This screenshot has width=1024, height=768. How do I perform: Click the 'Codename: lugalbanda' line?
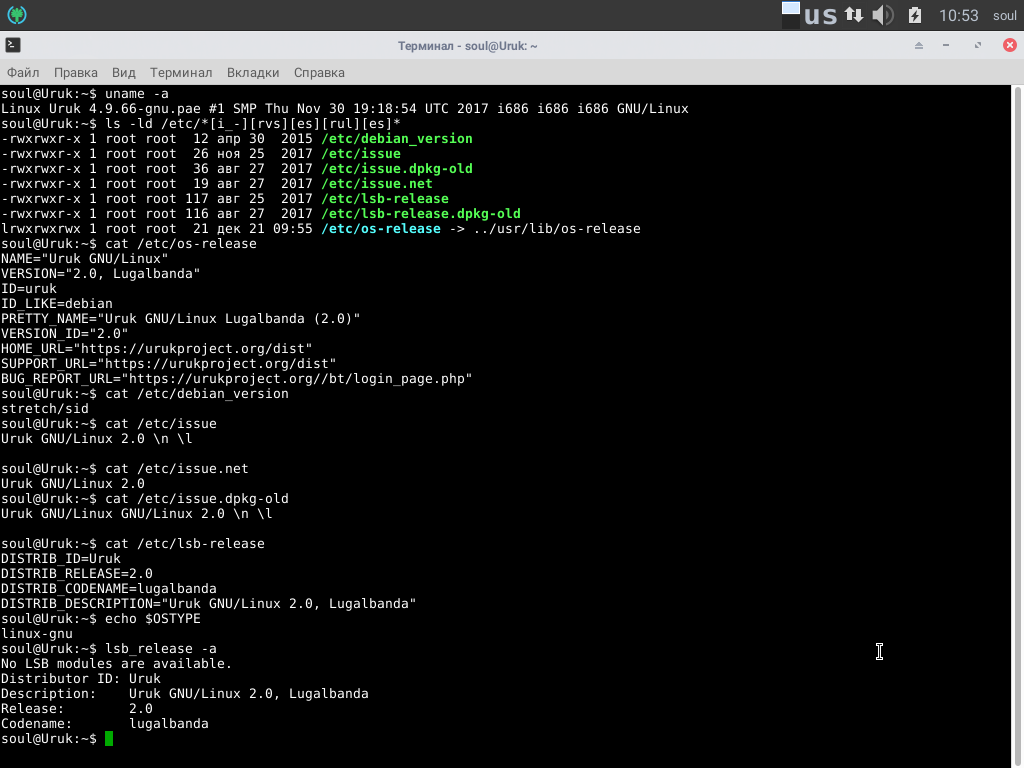click(104, 724)
